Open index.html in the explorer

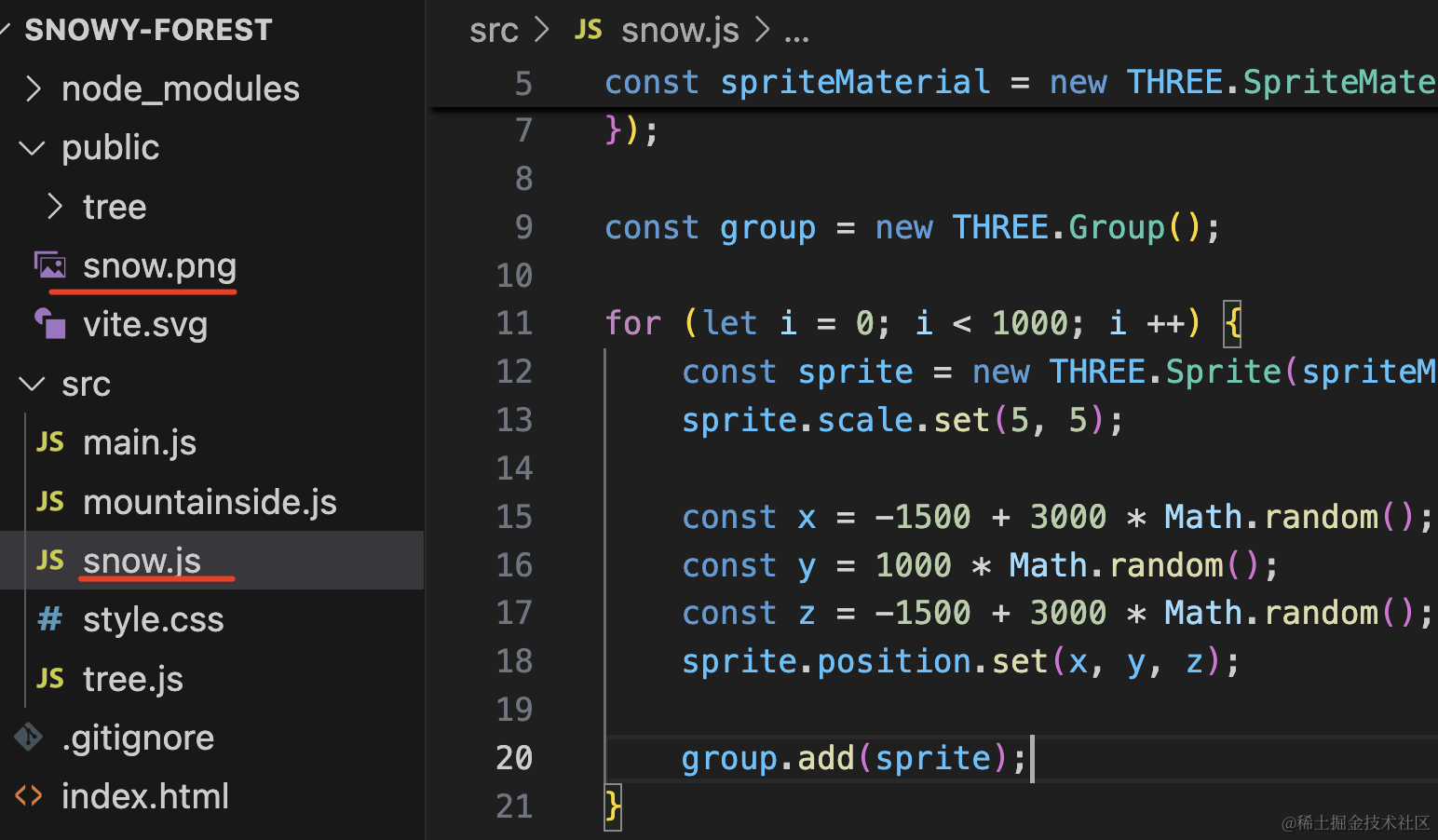click(x=145, y=797)
